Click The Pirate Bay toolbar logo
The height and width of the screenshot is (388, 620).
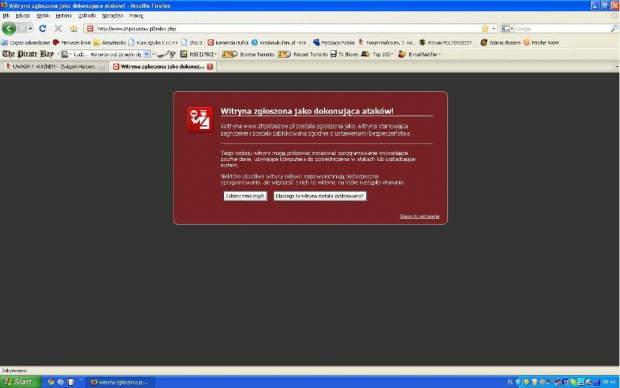click(x=28, y=54)
